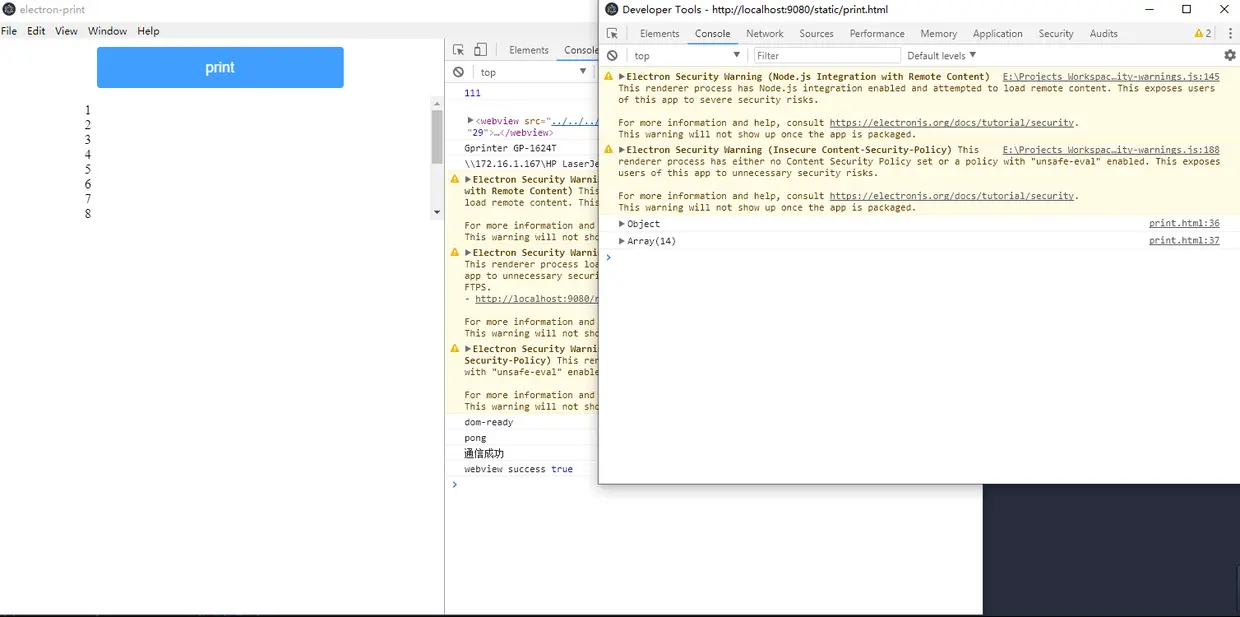Expand the webview element in electron-print console
Image resolution: width=1240 pixels, height=617 pixels.
coord(471,120)
